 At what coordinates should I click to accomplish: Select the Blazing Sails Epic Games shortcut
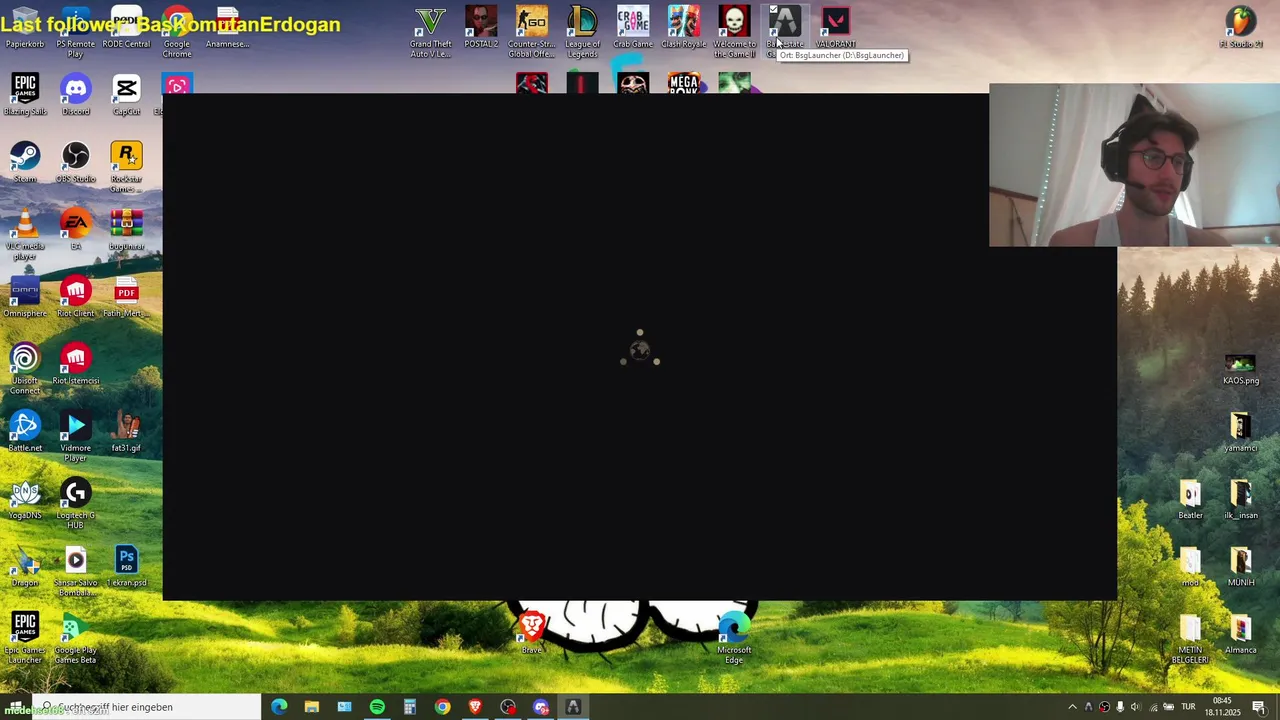tap(25, 94)
